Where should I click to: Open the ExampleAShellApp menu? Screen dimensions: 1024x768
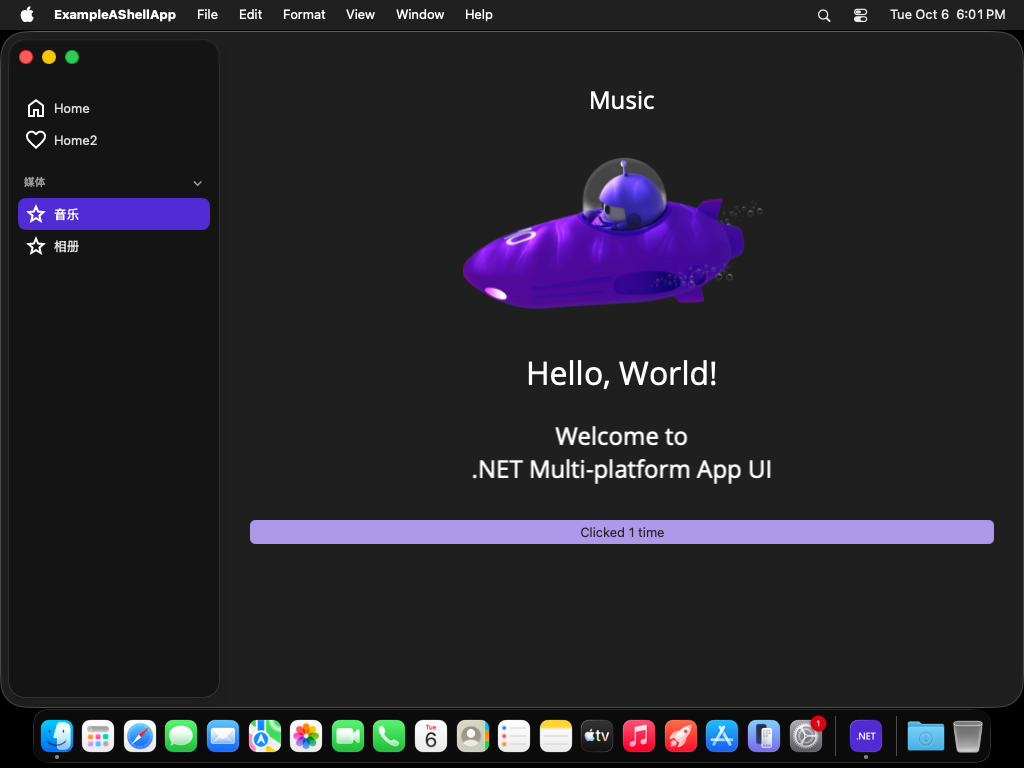[x=115, y=14]
